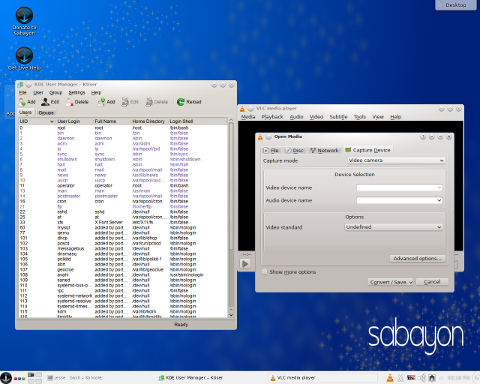The width and height of the screenshot is (480, 384).
Task: Switch to the Groups tab in KUser
Action: pos(46,113)
